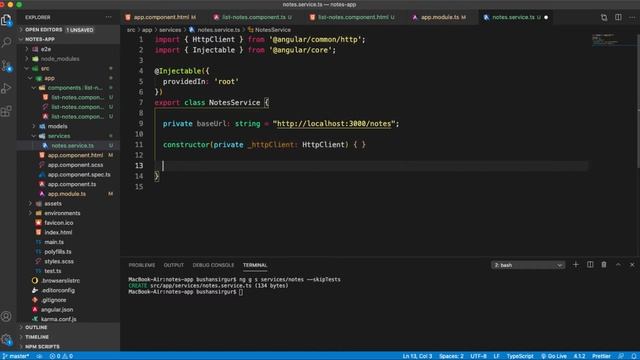Image resolution: width=640 pixels, height=360 pixels.
Task: Open the Problems panel tab
Action: 142,265
